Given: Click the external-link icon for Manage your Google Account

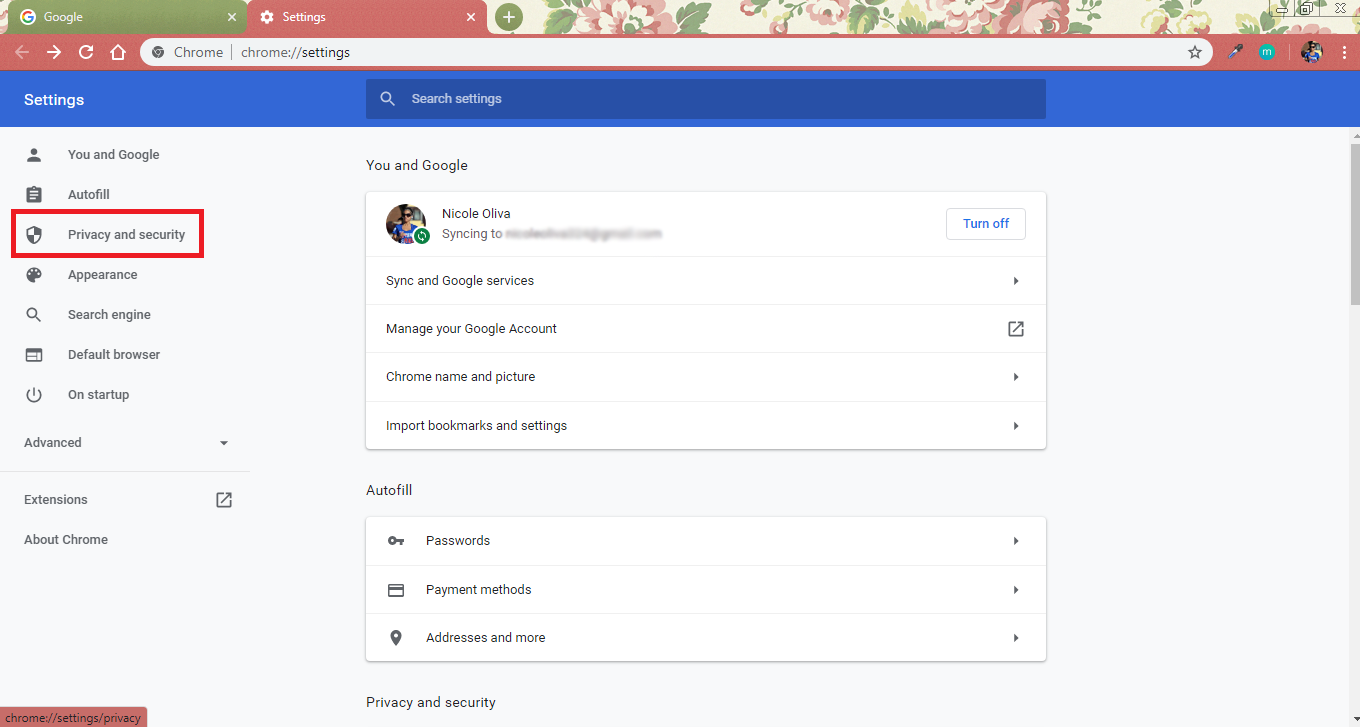Looking at the screenshot, I should pyautogui.click(x=1016, y=329).
